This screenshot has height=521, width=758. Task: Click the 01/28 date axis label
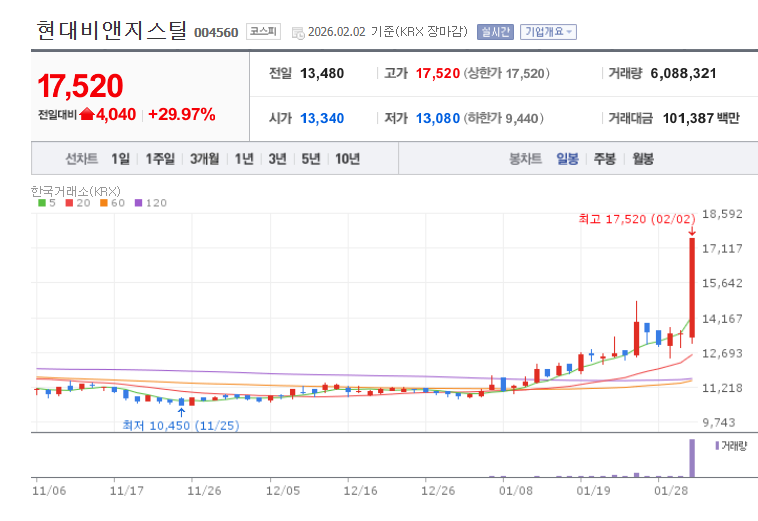pyautogui.click(x=671, y=491)
